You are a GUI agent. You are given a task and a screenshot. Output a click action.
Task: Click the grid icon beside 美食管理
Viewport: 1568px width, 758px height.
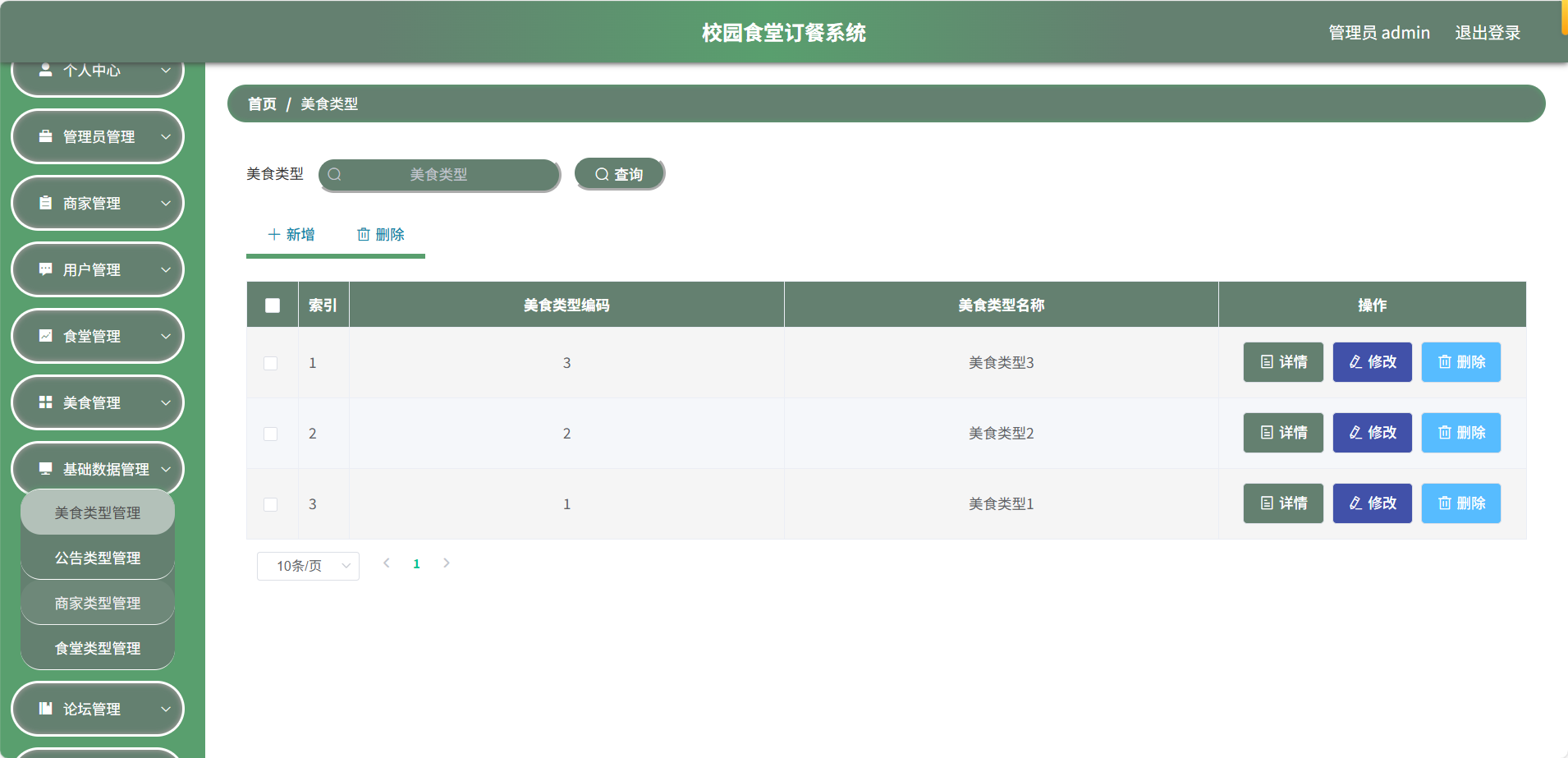coord(46,402)
